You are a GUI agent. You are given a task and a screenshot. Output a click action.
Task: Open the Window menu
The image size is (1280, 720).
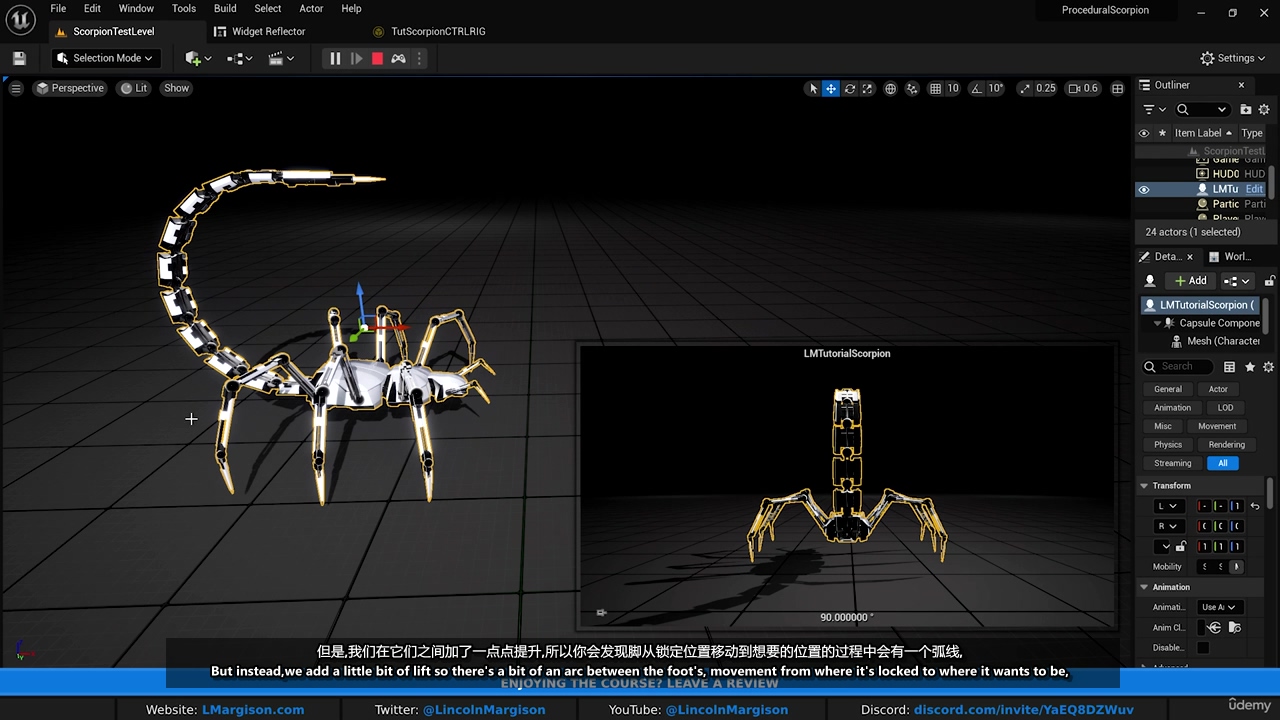coord(136,8)
